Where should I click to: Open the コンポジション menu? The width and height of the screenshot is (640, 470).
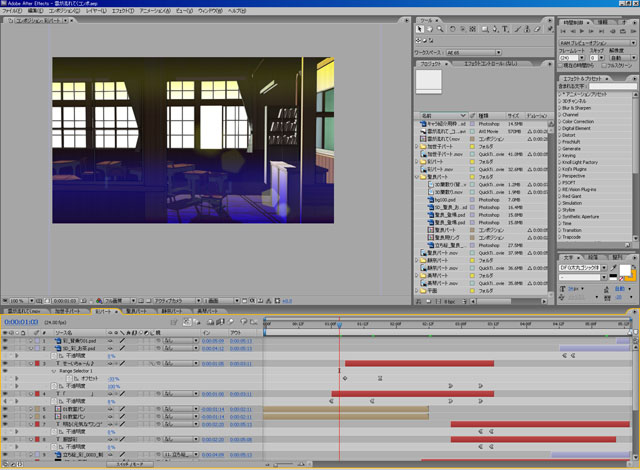click(x=64, y=11)
